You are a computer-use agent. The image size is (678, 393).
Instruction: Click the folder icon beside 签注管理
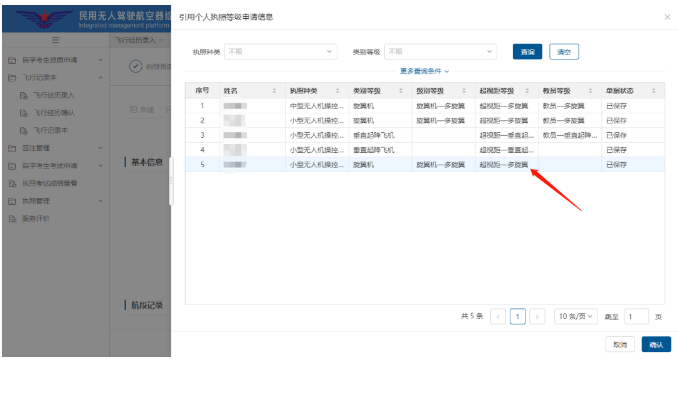(12, 148)
